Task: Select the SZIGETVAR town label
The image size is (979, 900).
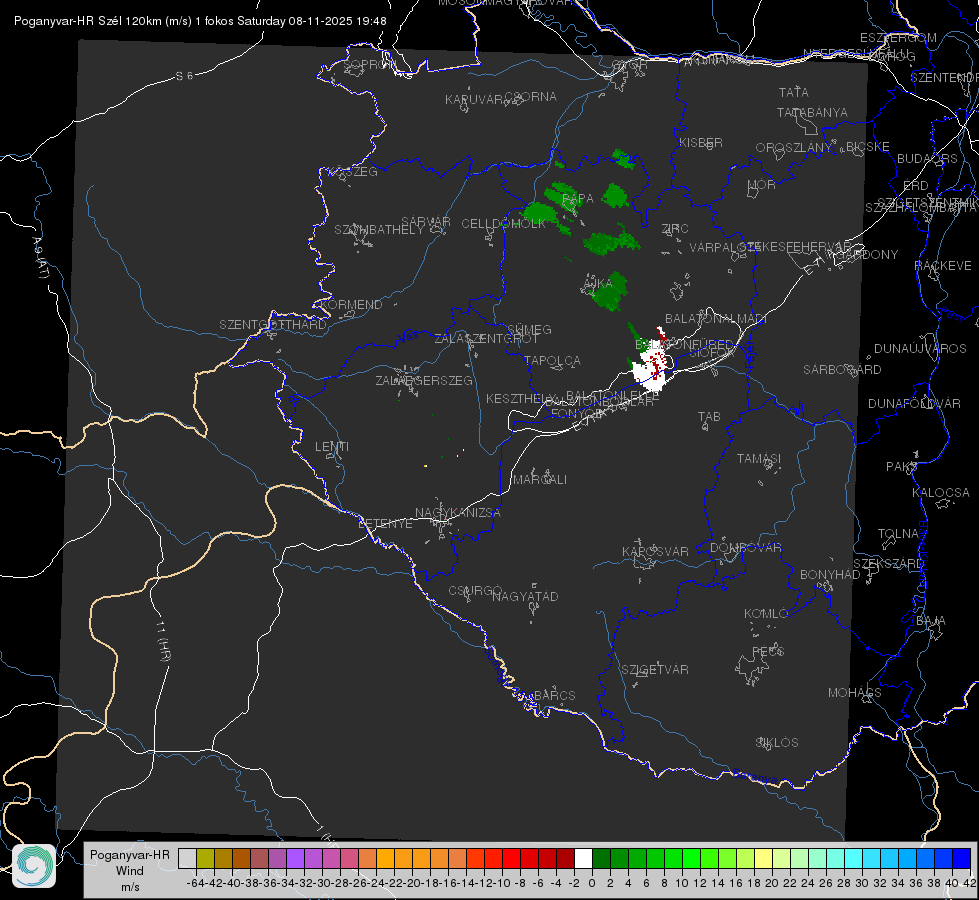Action: 654,670
